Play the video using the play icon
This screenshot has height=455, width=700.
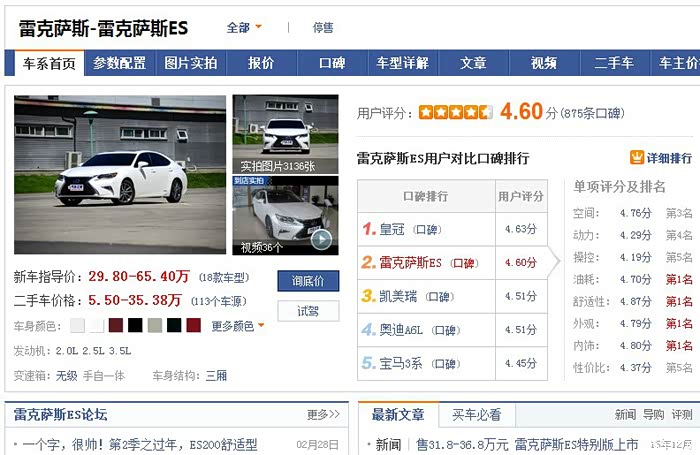[321, 240]
